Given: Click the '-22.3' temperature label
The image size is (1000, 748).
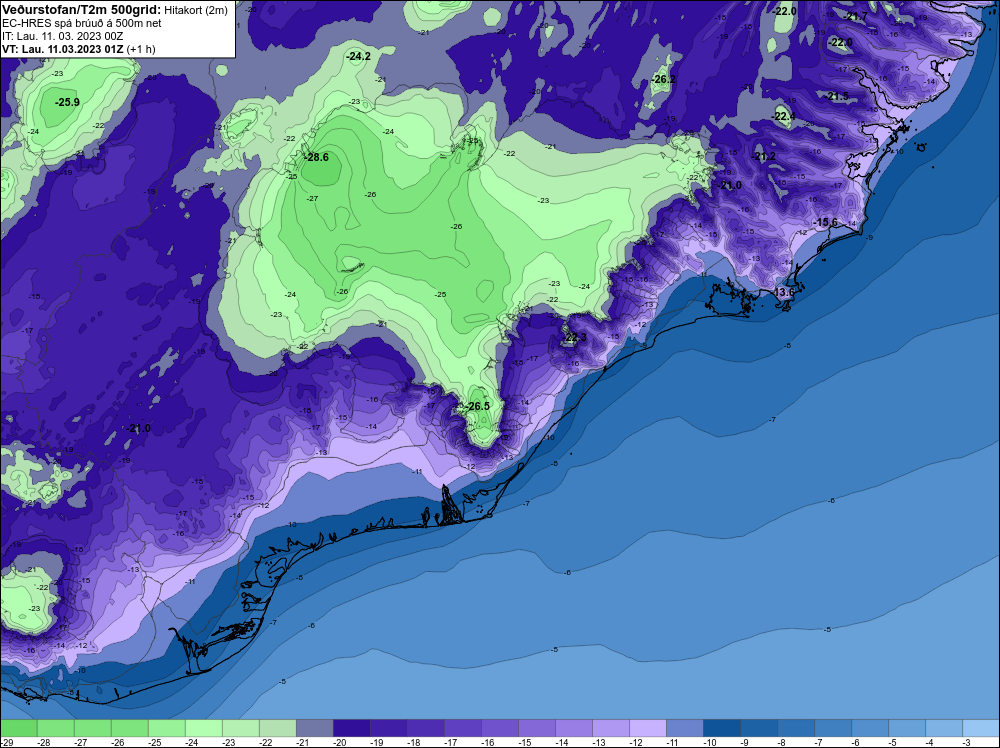Looking at the screenshot, I should [x=574, y=337].
